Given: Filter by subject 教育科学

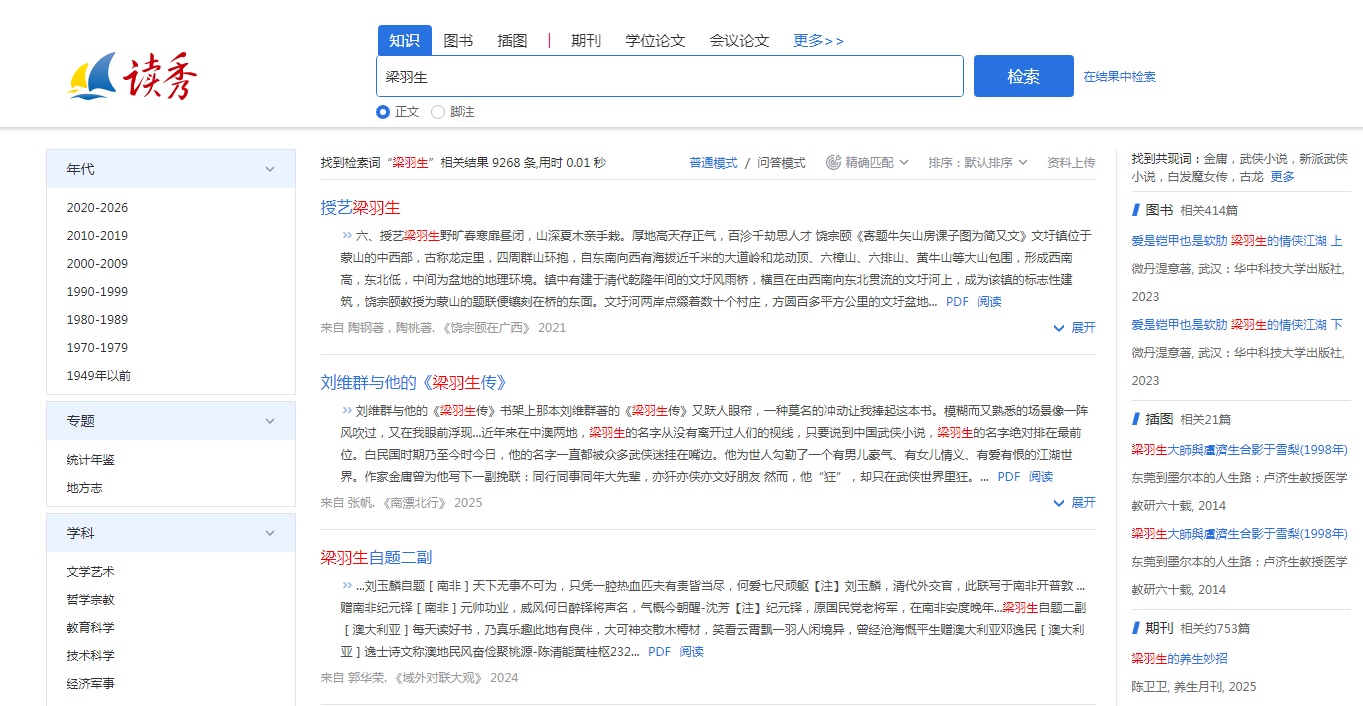Looking at the screenshot, I should click(91, 628).
